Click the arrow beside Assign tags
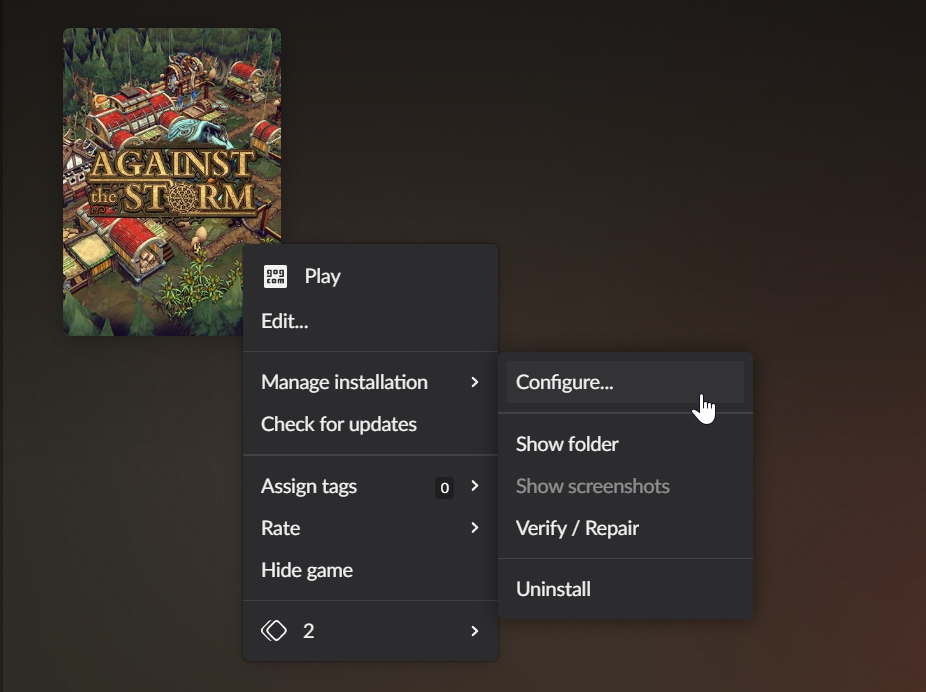The image size is (926, 692). [x=475, y=485]
